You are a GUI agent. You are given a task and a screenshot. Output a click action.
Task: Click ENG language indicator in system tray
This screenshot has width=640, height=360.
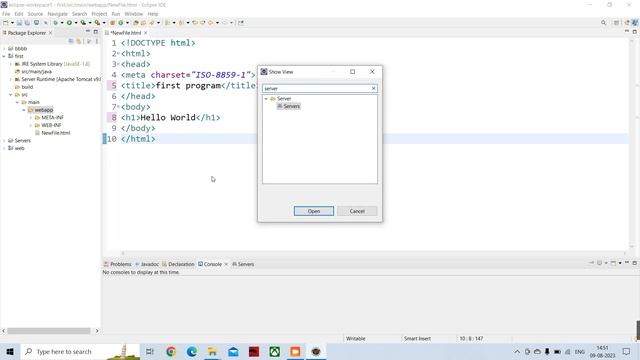coord(580,351)
